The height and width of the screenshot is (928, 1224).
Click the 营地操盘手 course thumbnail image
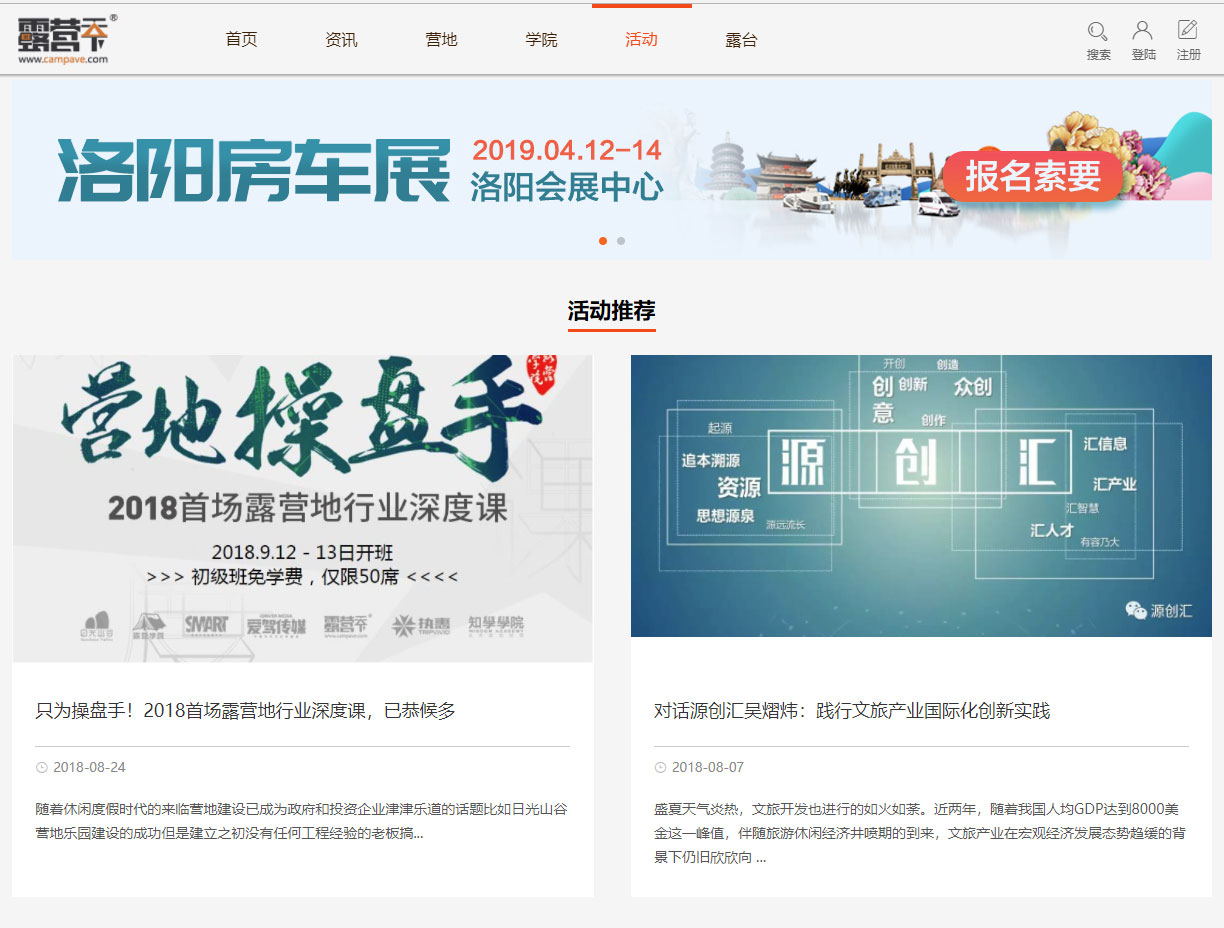[x=302, y=508]
